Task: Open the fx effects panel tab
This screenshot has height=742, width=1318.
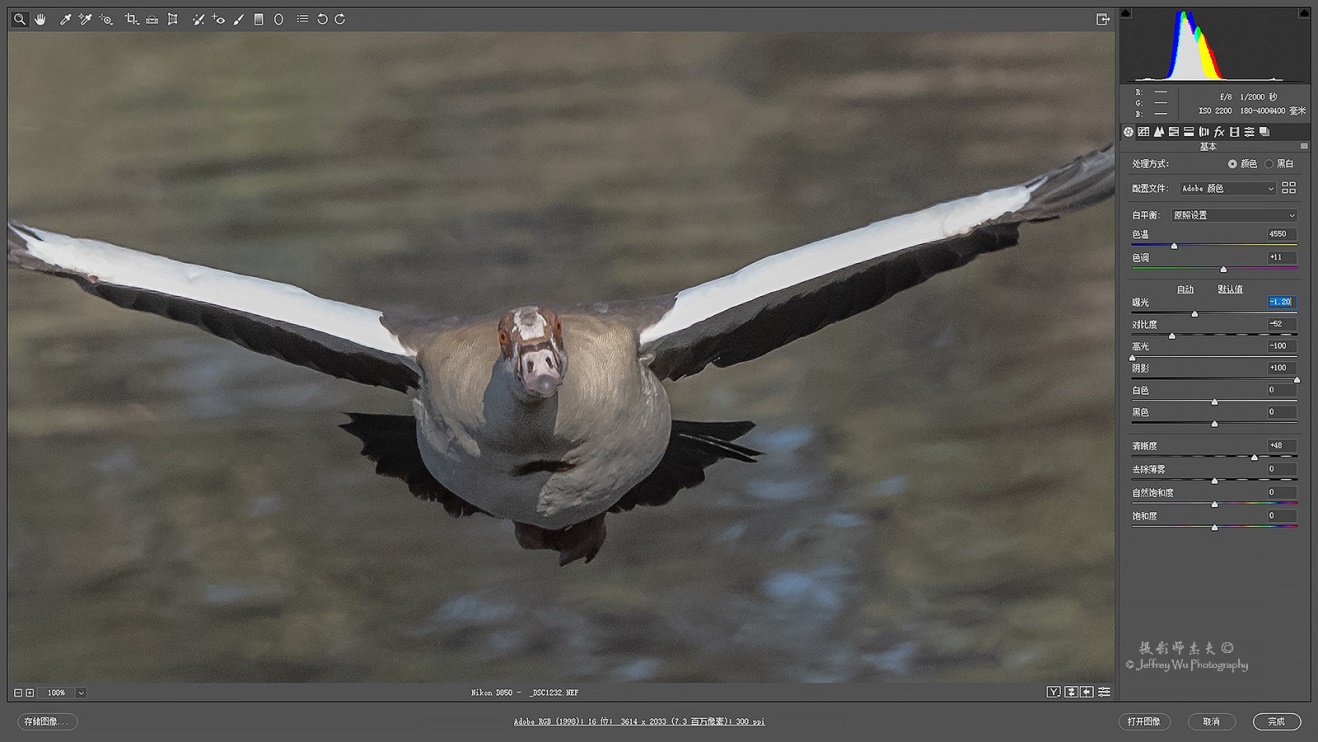Action: (x=1220, y=131)
